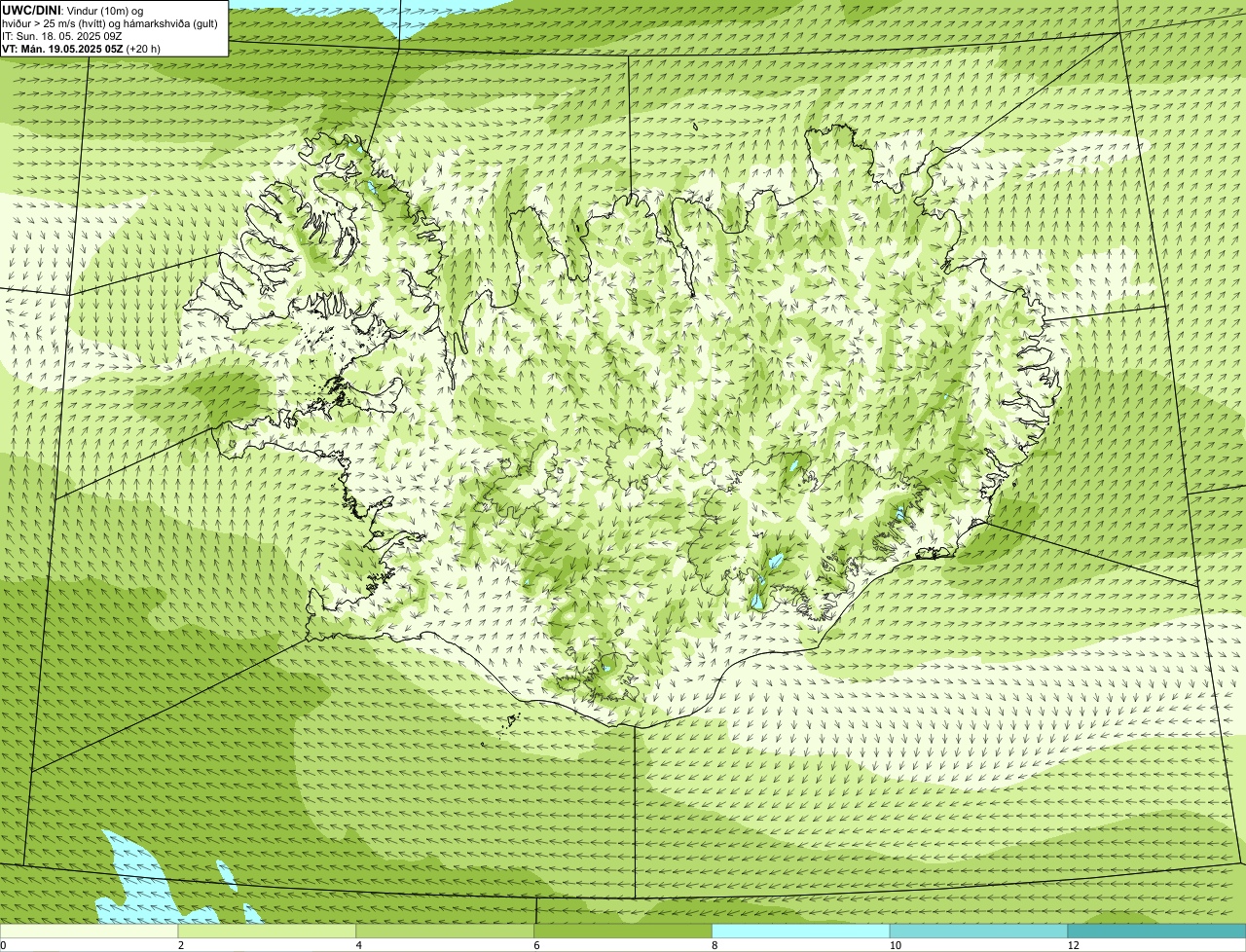
Task: Click the pale yellow 0–2 m/s legend segment
Action: pyautogui.click(x=89, y=931)
